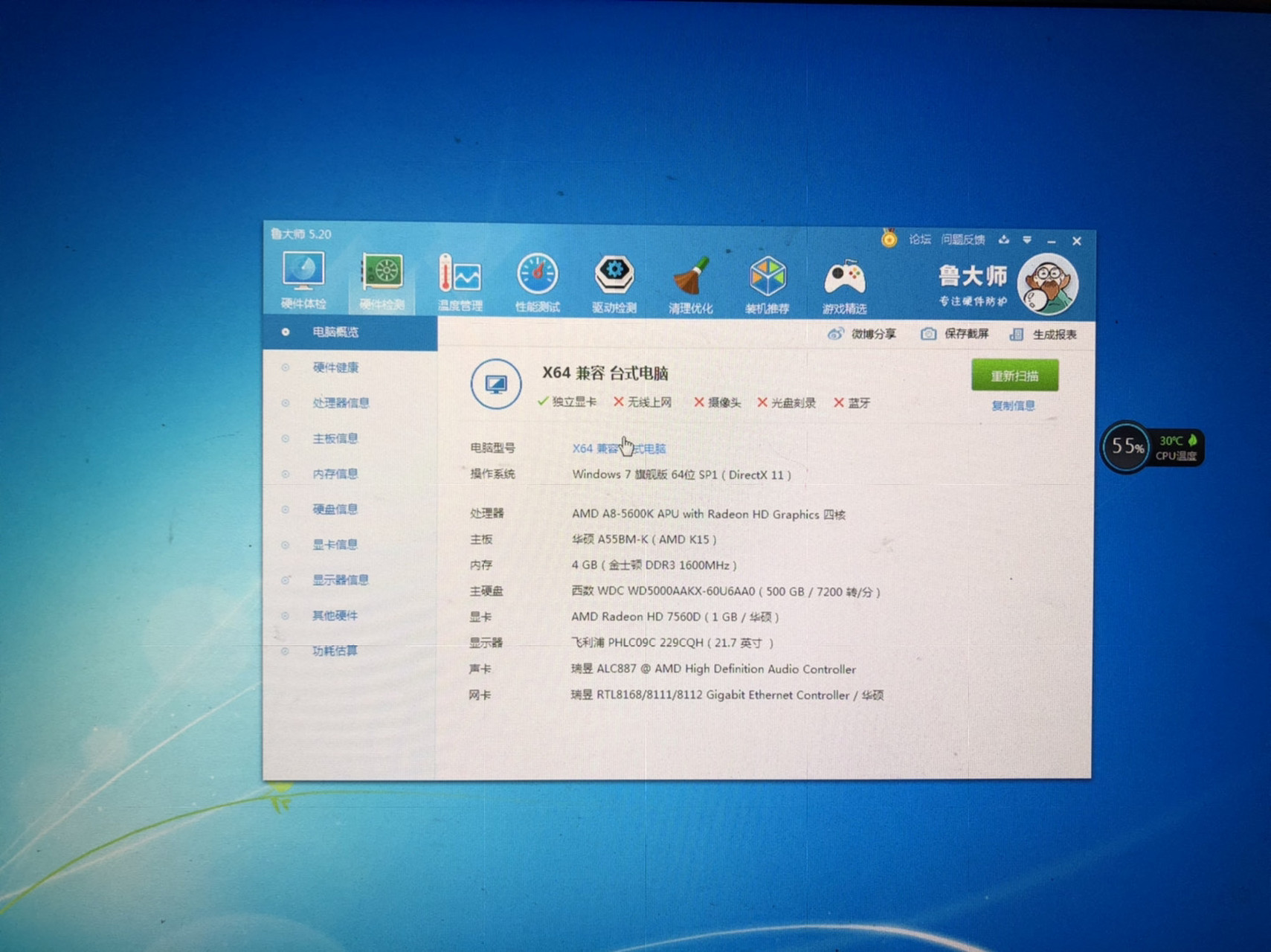This screenshot has width=1271, height=952.
Task: Click the green leaf icon on floating widget
Action: [x=1192, y=440]
